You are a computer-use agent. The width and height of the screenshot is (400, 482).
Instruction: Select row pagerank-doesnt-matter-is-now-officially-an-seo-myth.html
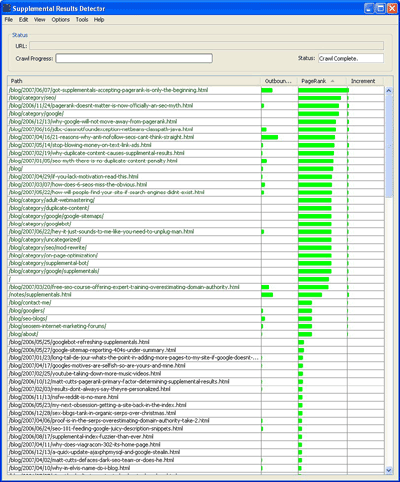click(x=196, y=106)
